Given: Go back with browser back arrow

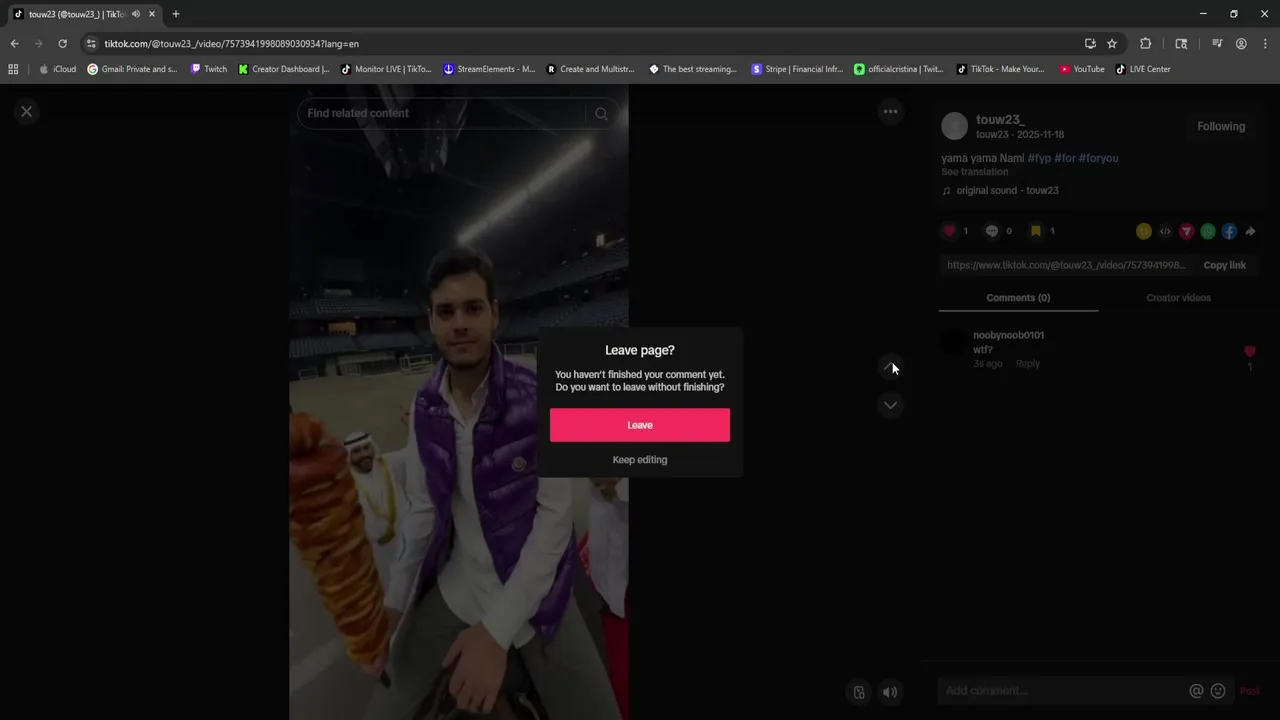Looking at the screenshot, I should pos(14,44).
